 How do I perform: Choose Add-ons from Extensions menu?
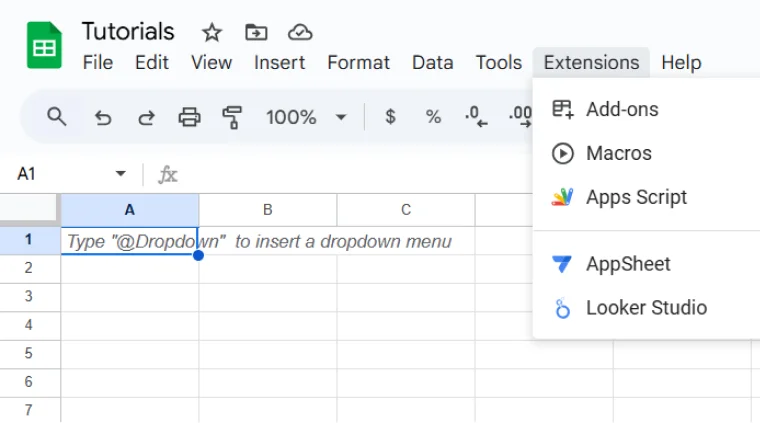pos(646,110)
